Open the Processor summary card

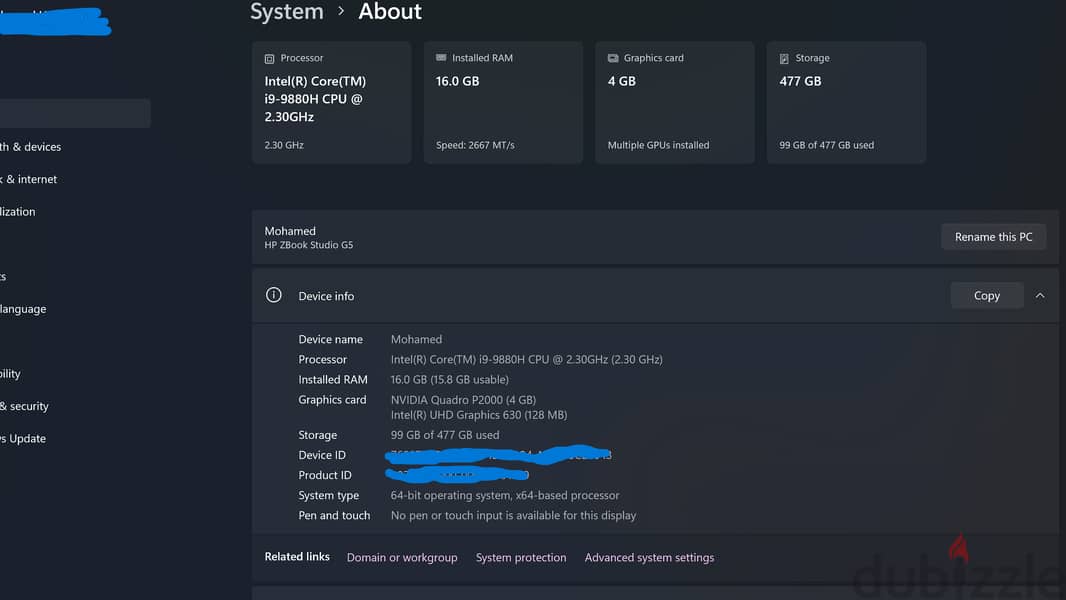331,102
